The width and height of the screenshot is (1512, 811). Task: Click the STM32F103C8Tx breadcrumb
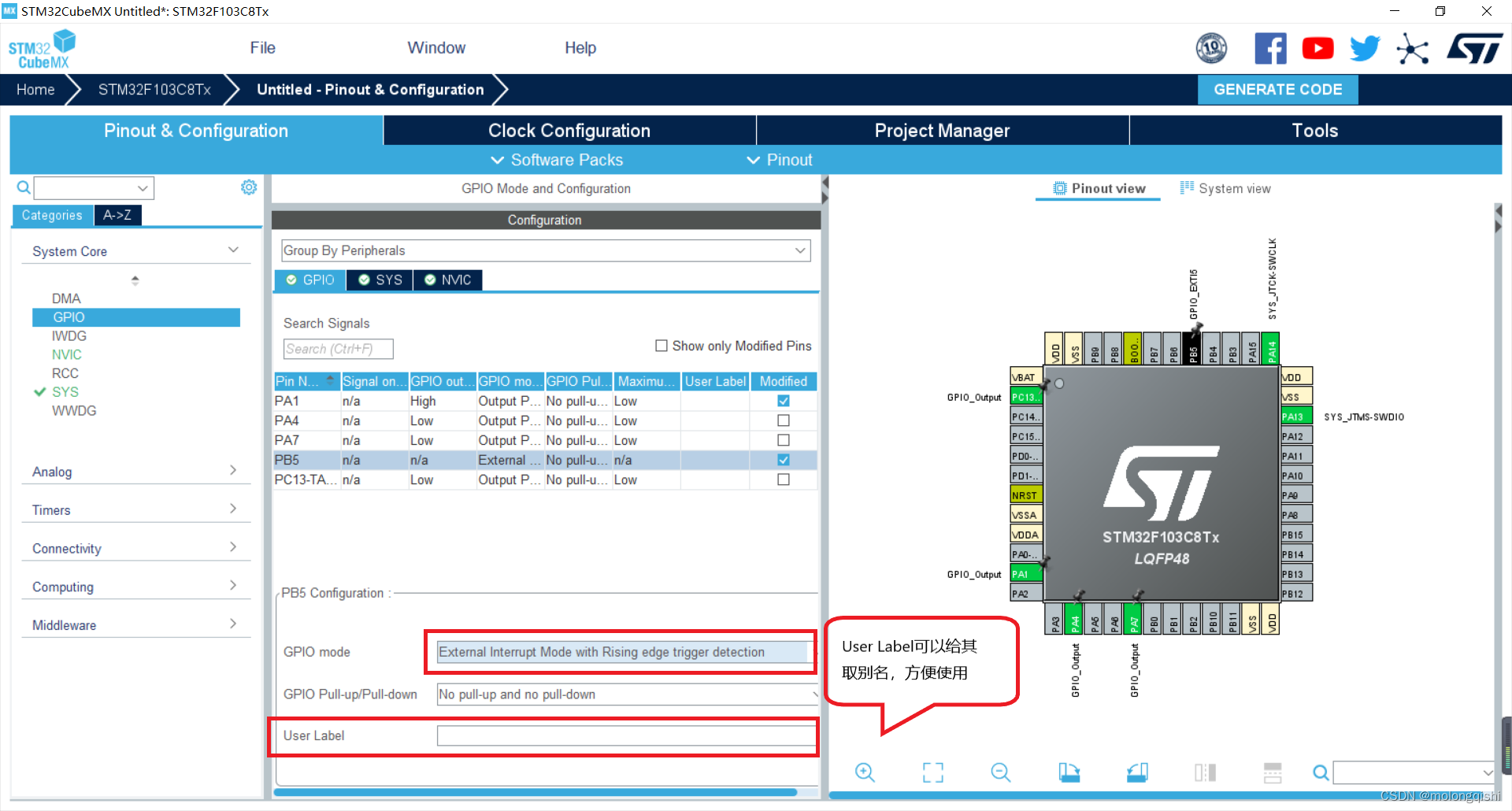click(x=154, y=90)
